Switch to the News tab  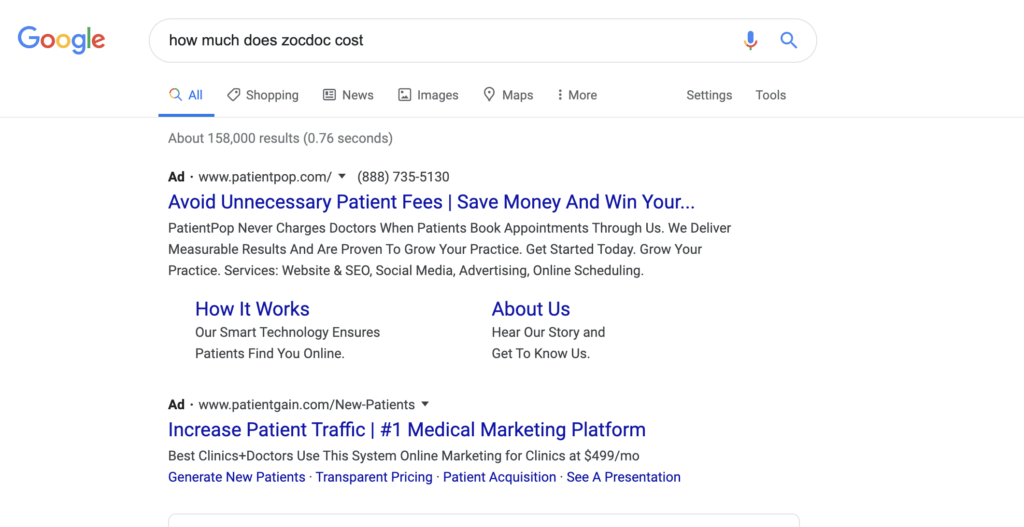[x=348, y=95]
